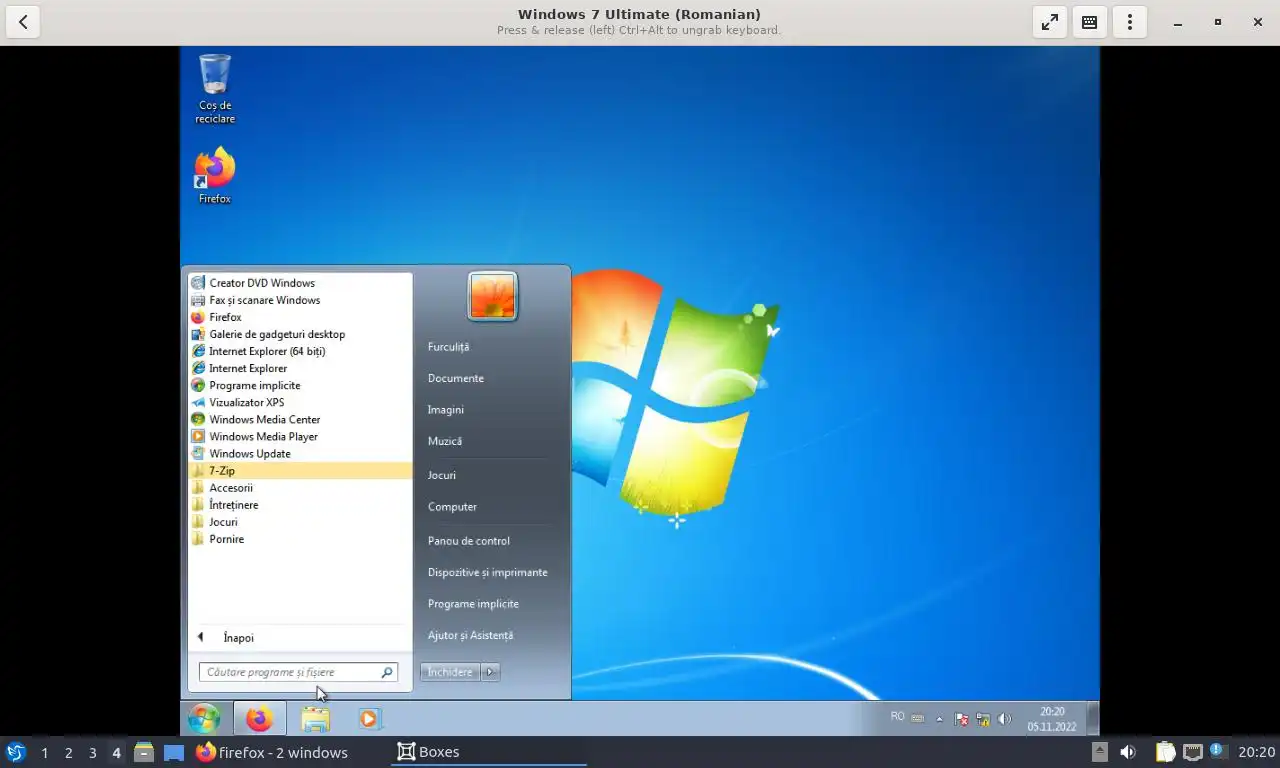The height and width of the screenshot is (768, 1280).
Task: Click on-screen keyboard tray icon
Action: pyautogui.click(x=918, y=719)
